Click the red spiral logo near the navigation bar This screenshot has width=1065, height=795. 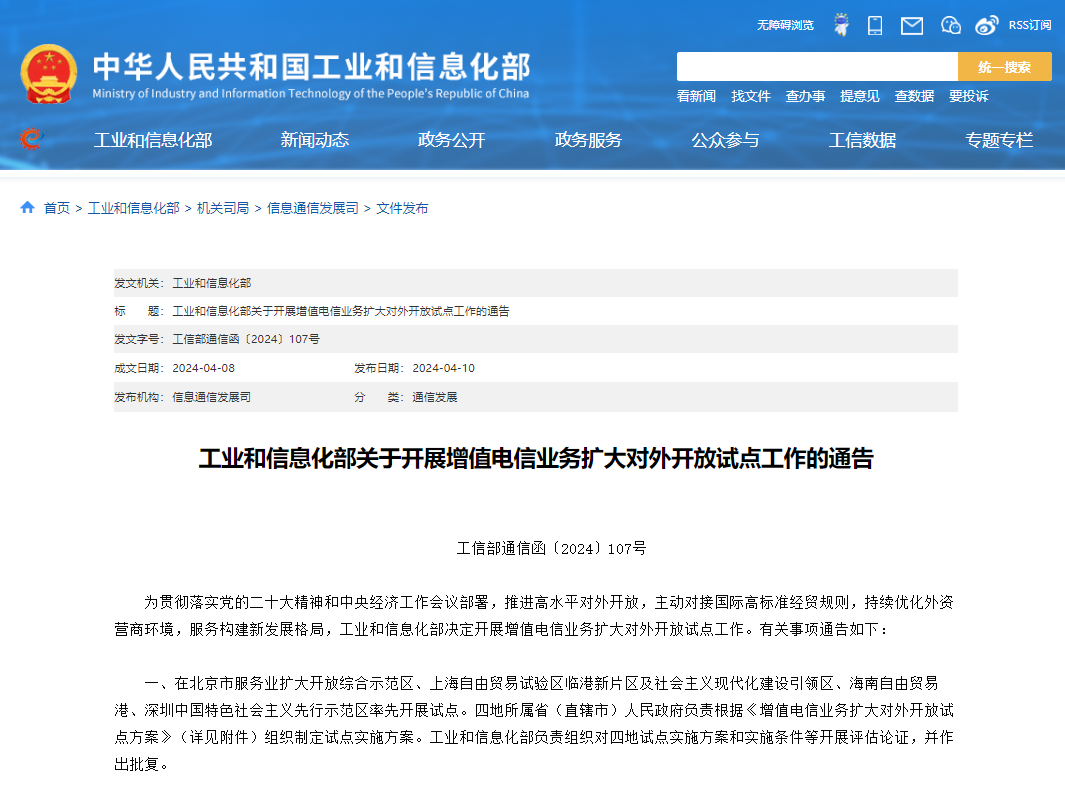(x=31, y=140)
